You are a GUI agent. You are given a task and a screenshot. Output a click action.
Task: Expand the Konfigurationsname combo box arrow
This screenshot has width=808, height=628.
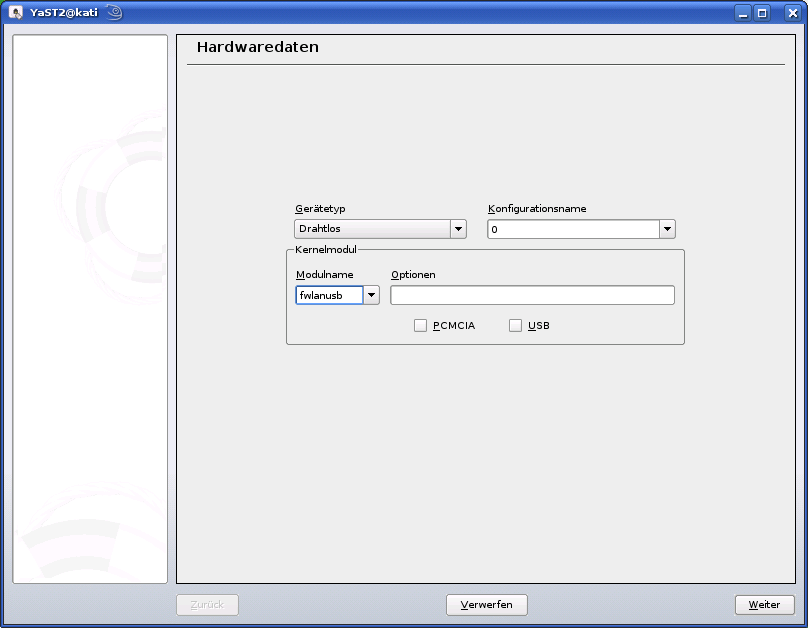pos(667,229)
